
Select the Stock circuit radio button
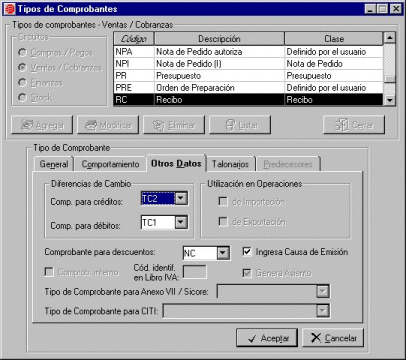click(22, 97)
